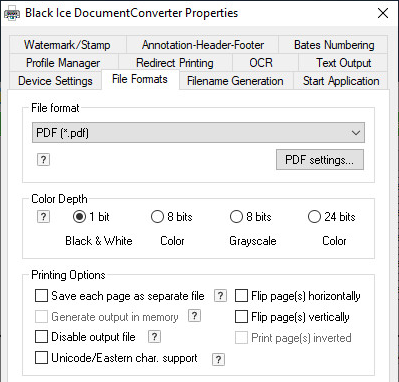Screen dimensions: 399x382
Task: Click the Grayscale label text
Action: [x=253, y=241]
